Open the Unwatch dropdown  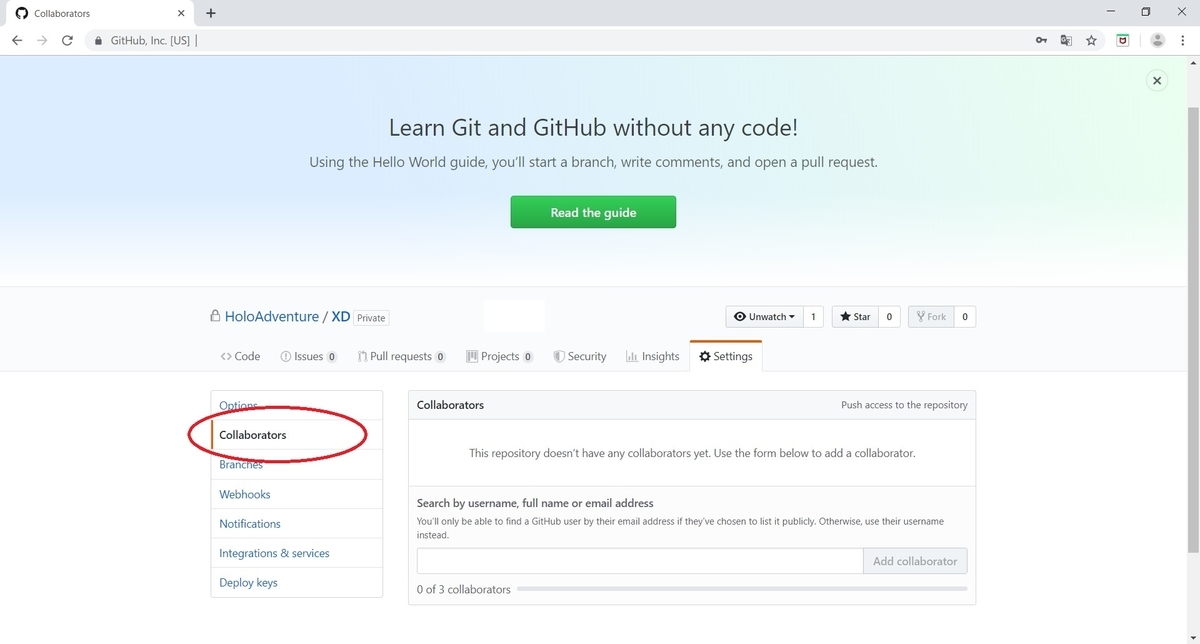tap(765, 317)
